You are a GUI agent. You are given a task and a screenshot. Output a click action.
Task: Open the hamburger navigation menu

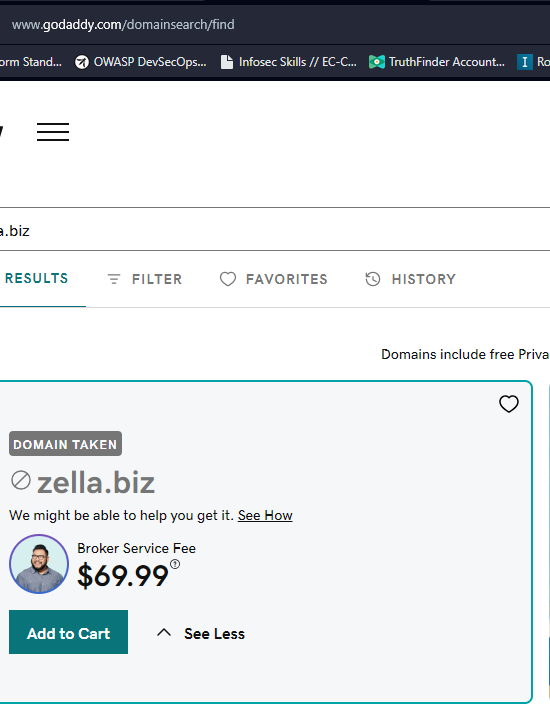point(53,132)
